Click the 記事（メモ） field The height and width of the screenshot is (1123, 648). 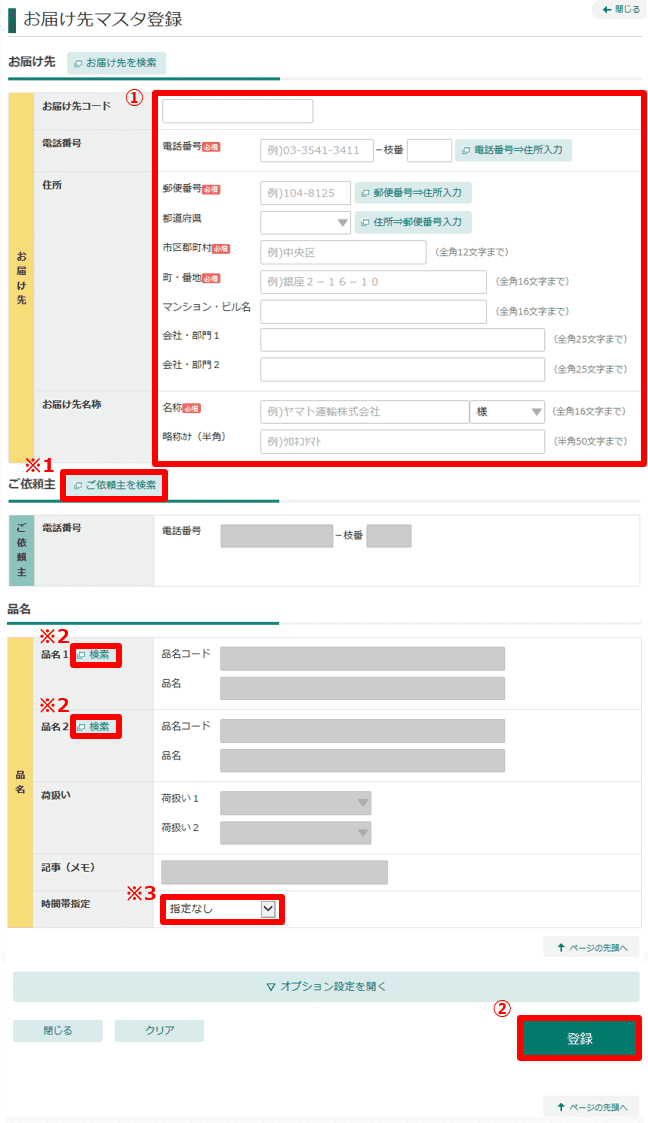[x=274, y=872]
